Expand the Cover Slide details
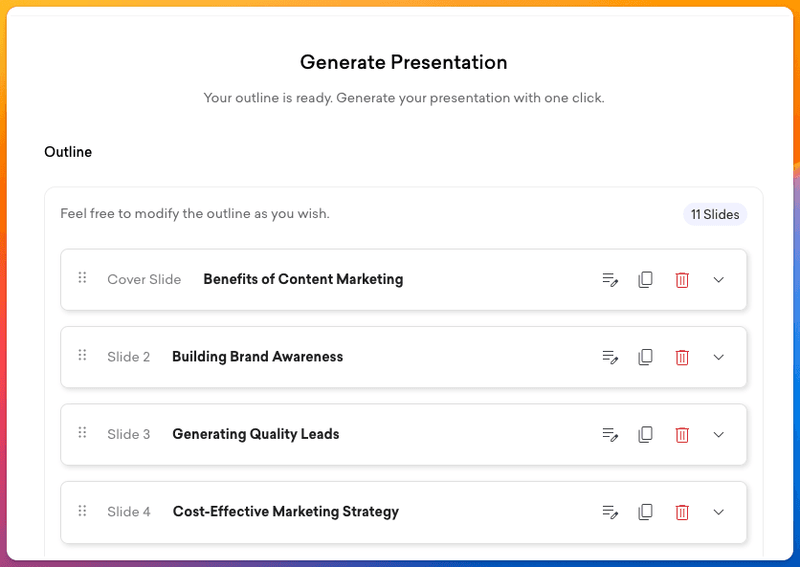Screen dimensions: 800x567 coord(718,280)
